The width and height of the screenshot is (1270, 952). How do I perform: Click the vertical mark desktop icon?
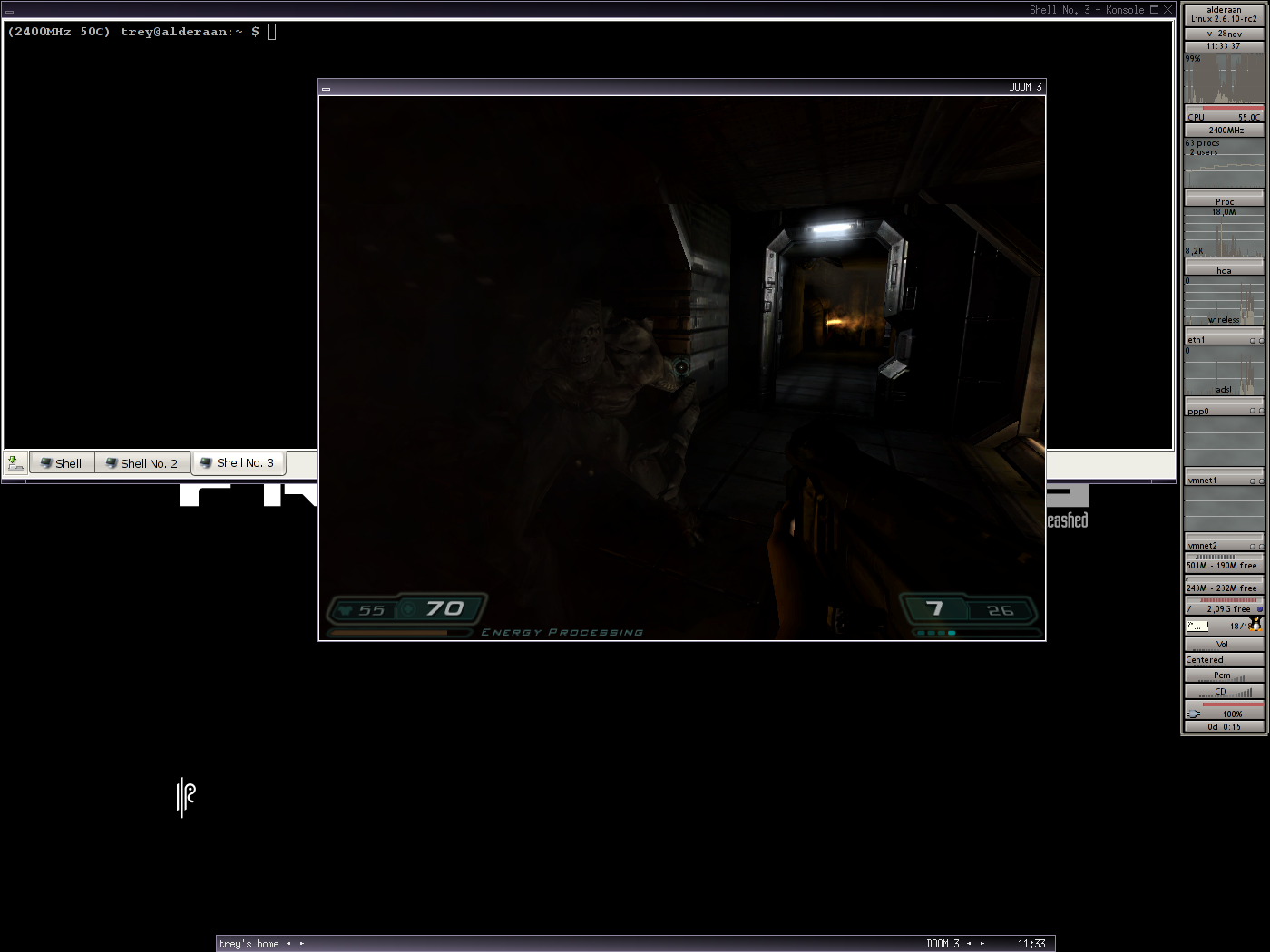tap(186, 797)
